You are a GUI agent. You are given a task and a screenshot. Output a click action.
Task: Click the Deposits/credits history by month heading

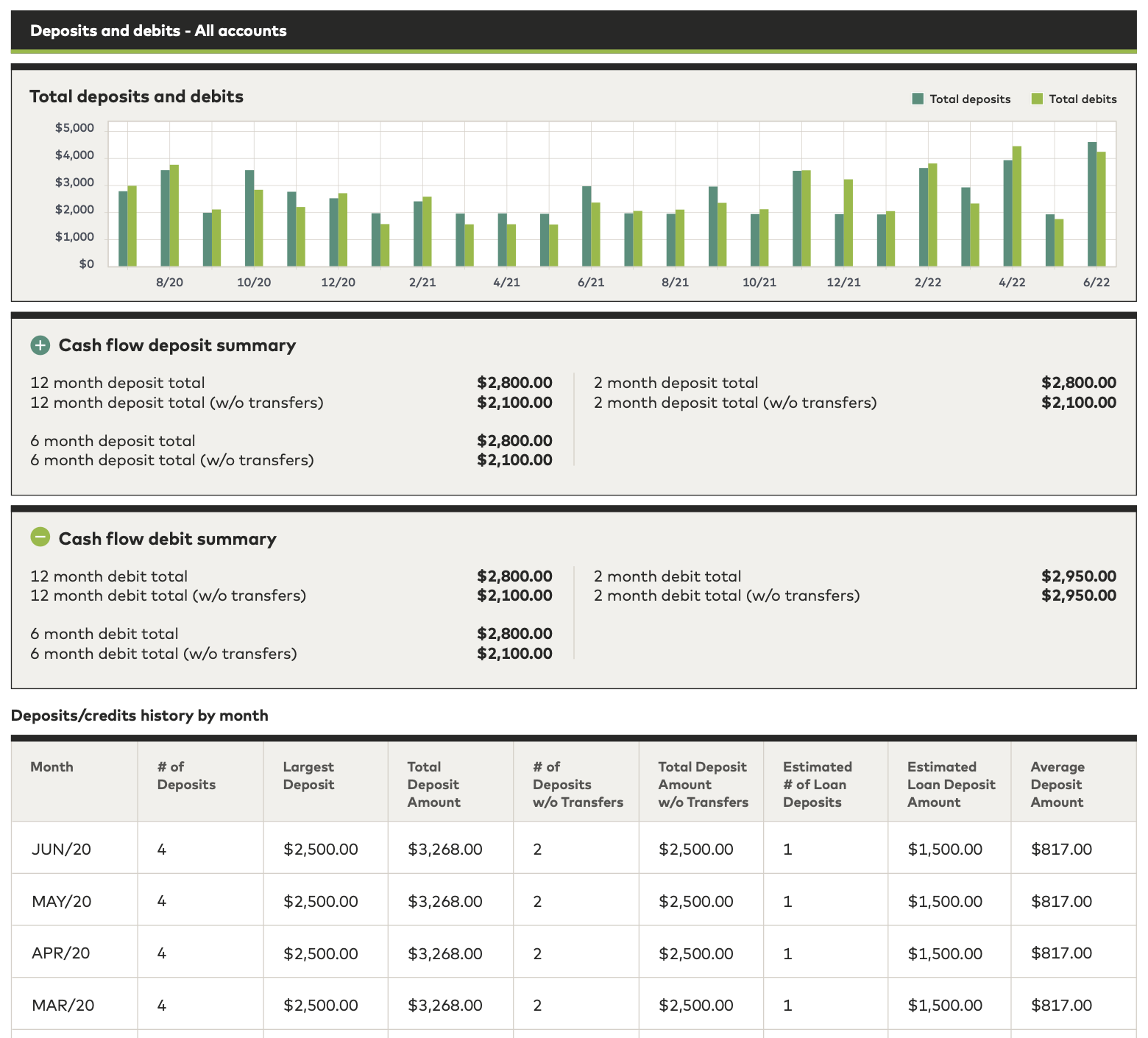pyautogui.click(x=139, y=716)
